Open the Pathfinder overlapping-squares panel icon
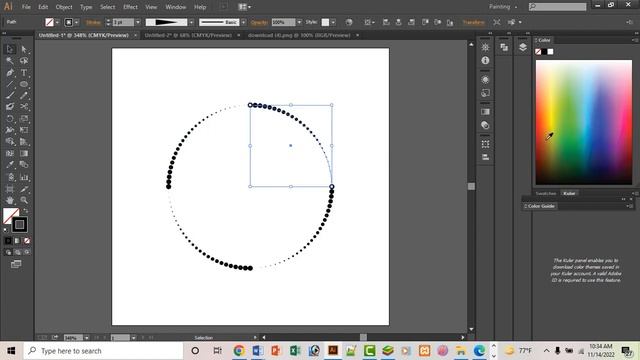 click(x=504, y=47)
